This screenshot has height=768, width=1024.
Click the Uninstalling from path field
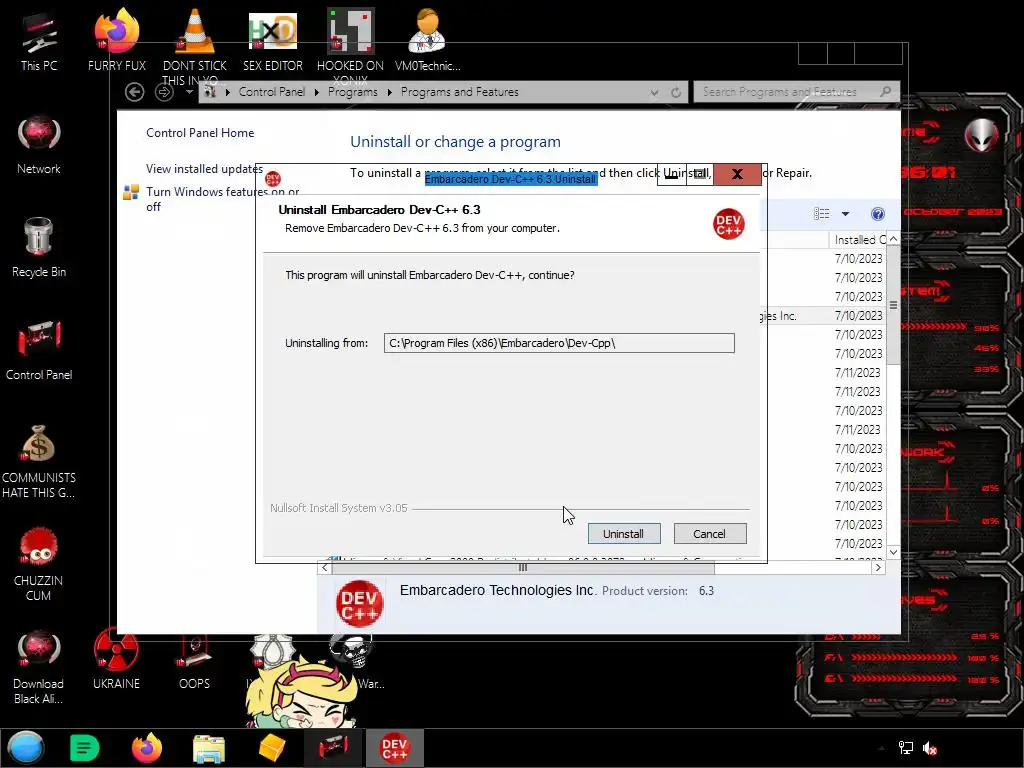pyautogui.click(x=559, y=343)
